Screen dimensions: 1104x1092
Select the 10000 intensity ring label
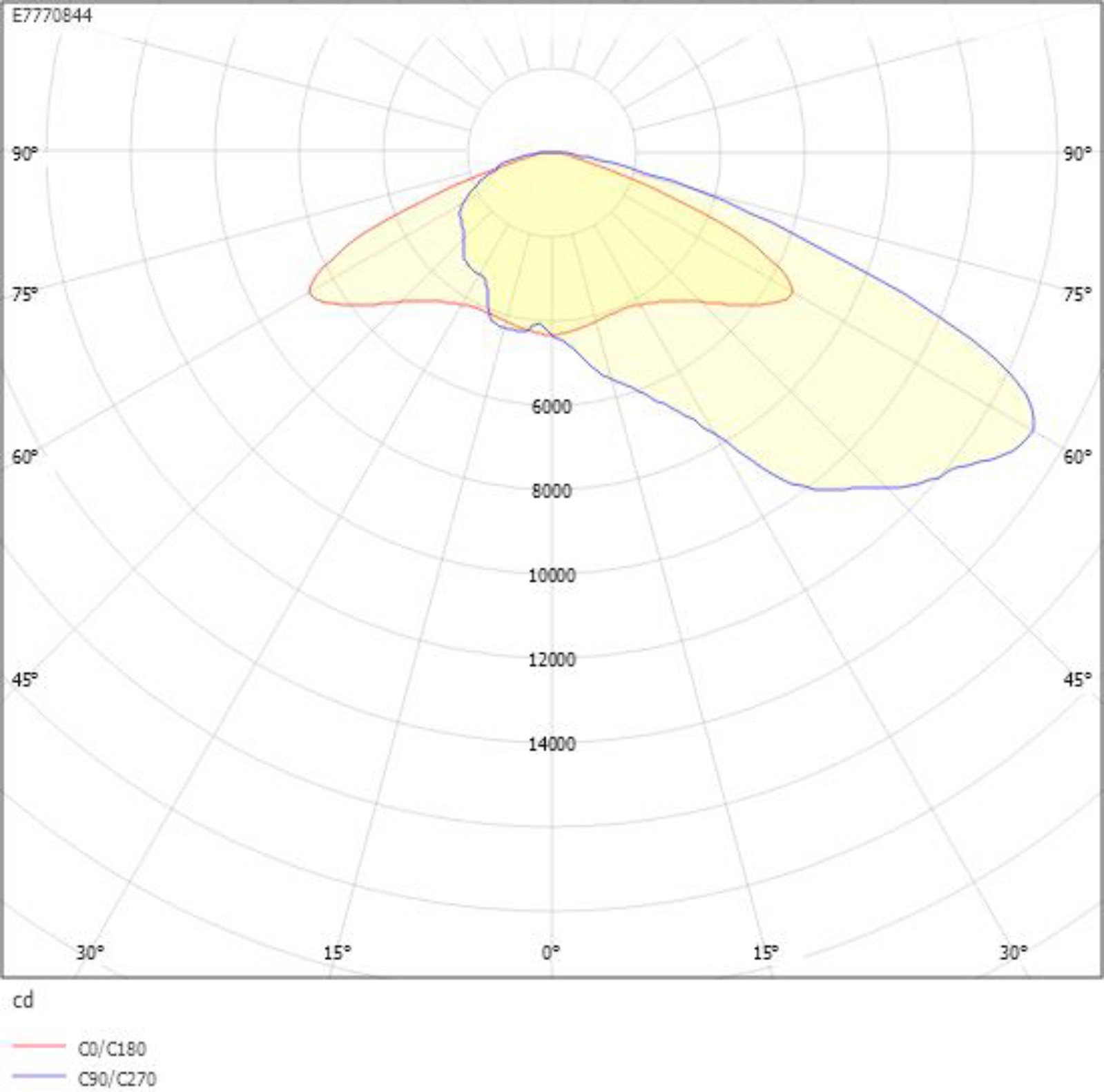tap(551, 575)
